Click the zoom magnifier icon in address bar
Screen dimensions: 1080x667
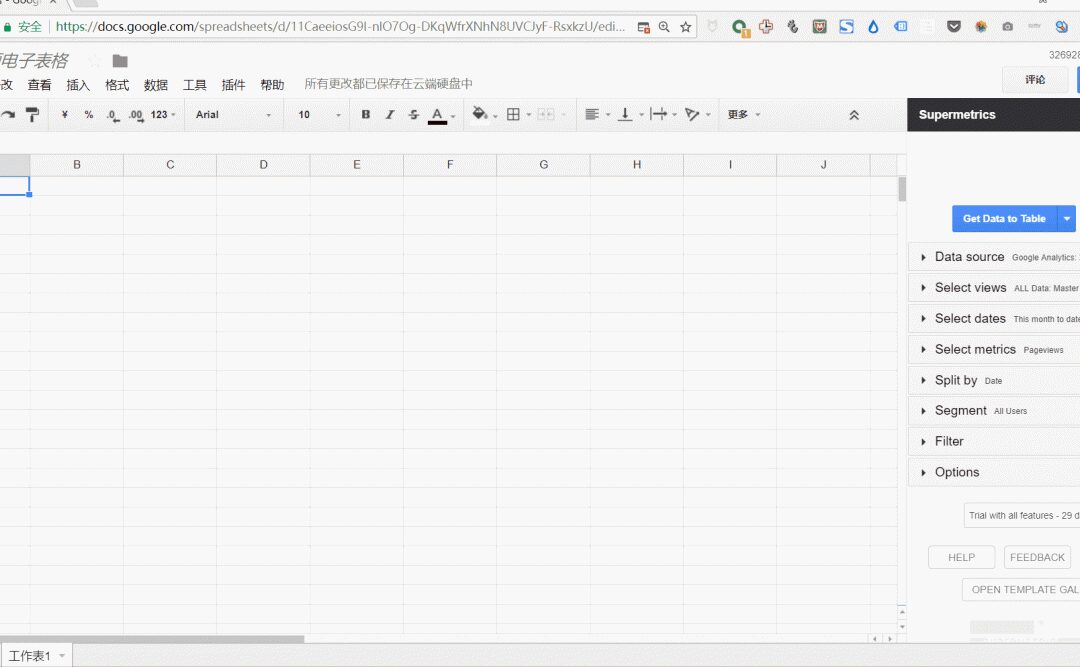[664, 27]
